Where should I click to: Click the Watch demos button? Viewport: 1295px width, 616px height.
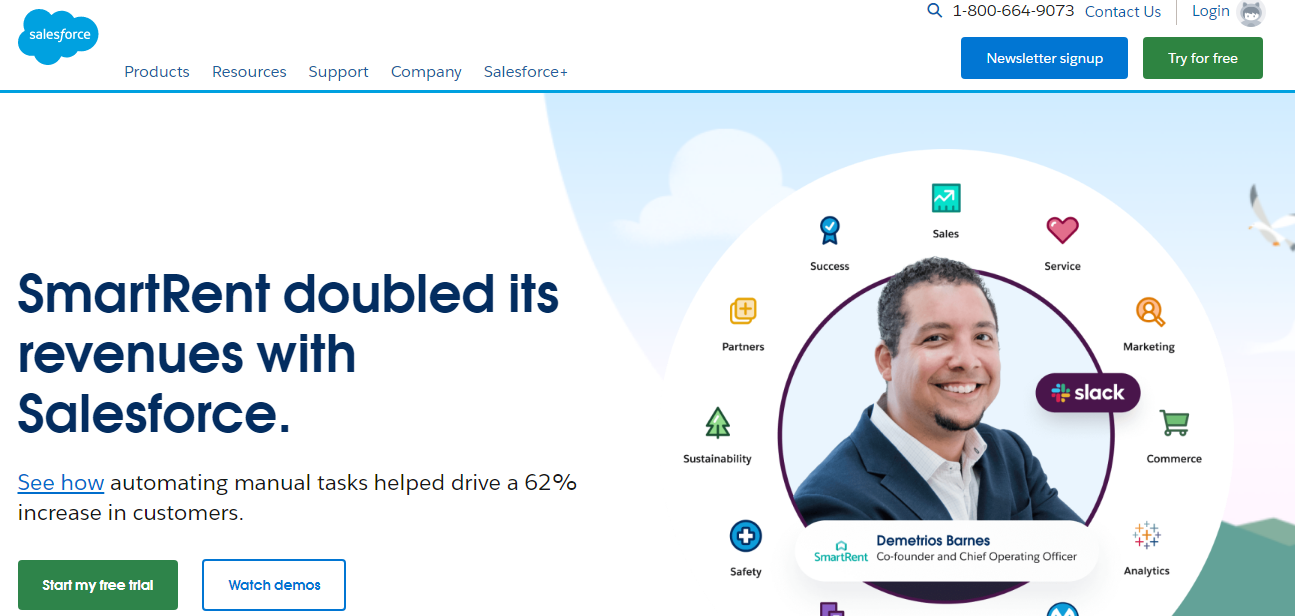tap(274, 585)
